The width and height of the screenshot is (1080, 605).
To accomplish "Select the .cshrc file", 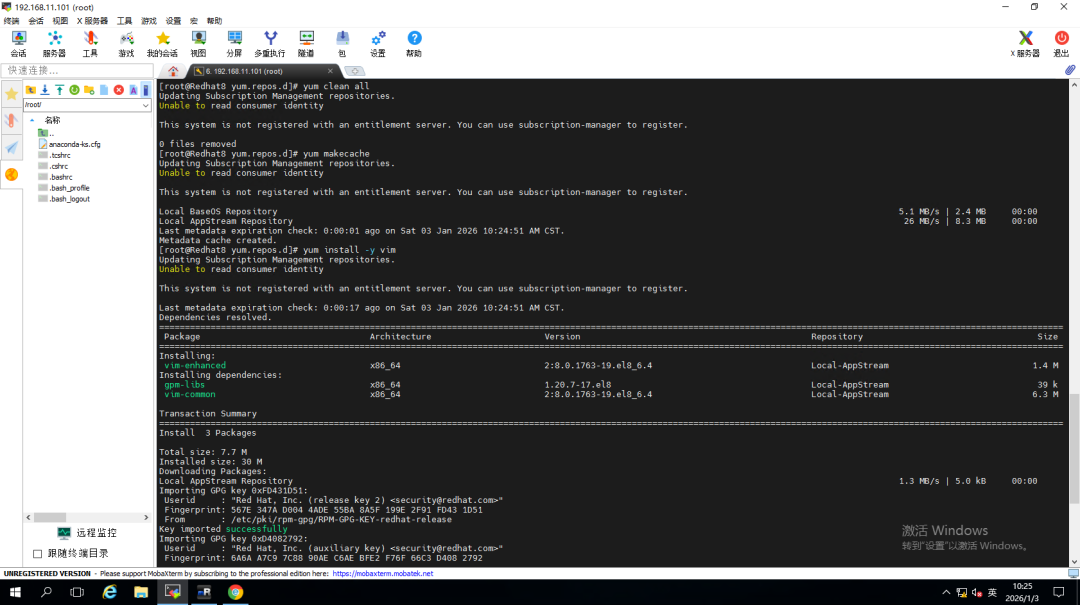I will coord(53,166).
